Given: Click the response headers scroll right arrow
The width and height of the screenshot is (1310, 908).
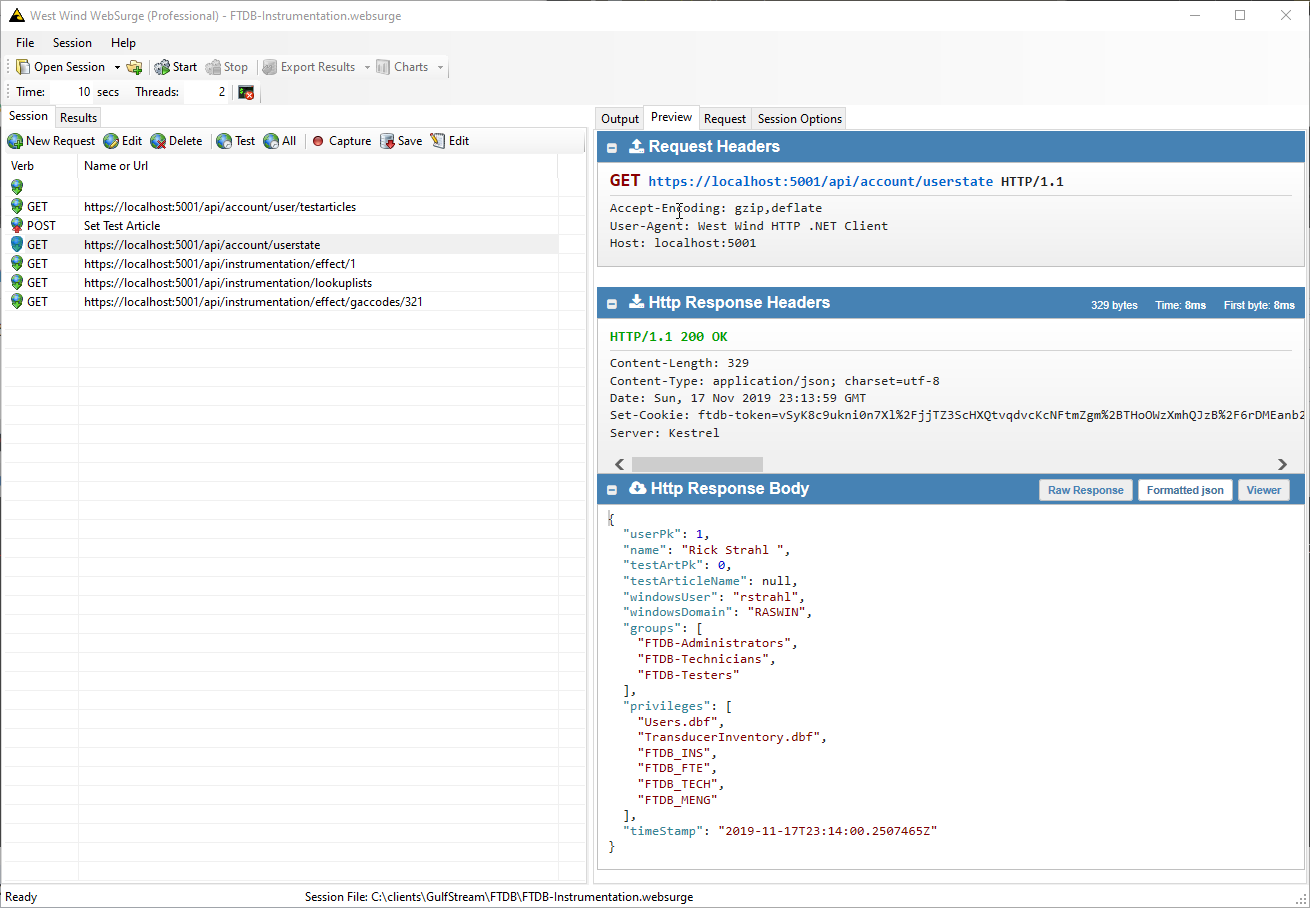Looking at the screenshot, I should click(x=1282, y=464).
